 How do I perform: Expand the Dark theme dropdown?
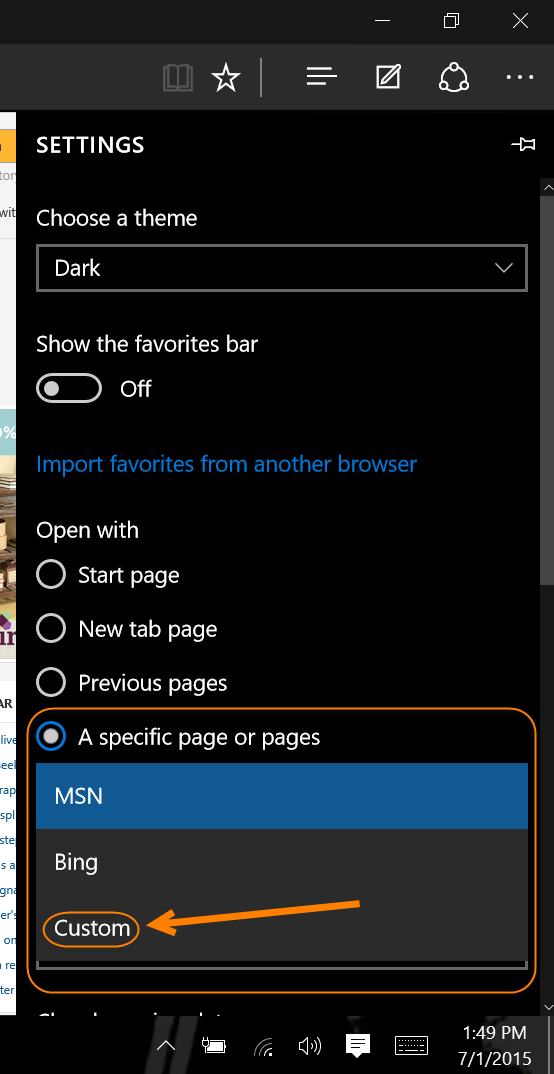tap(281, 268)
